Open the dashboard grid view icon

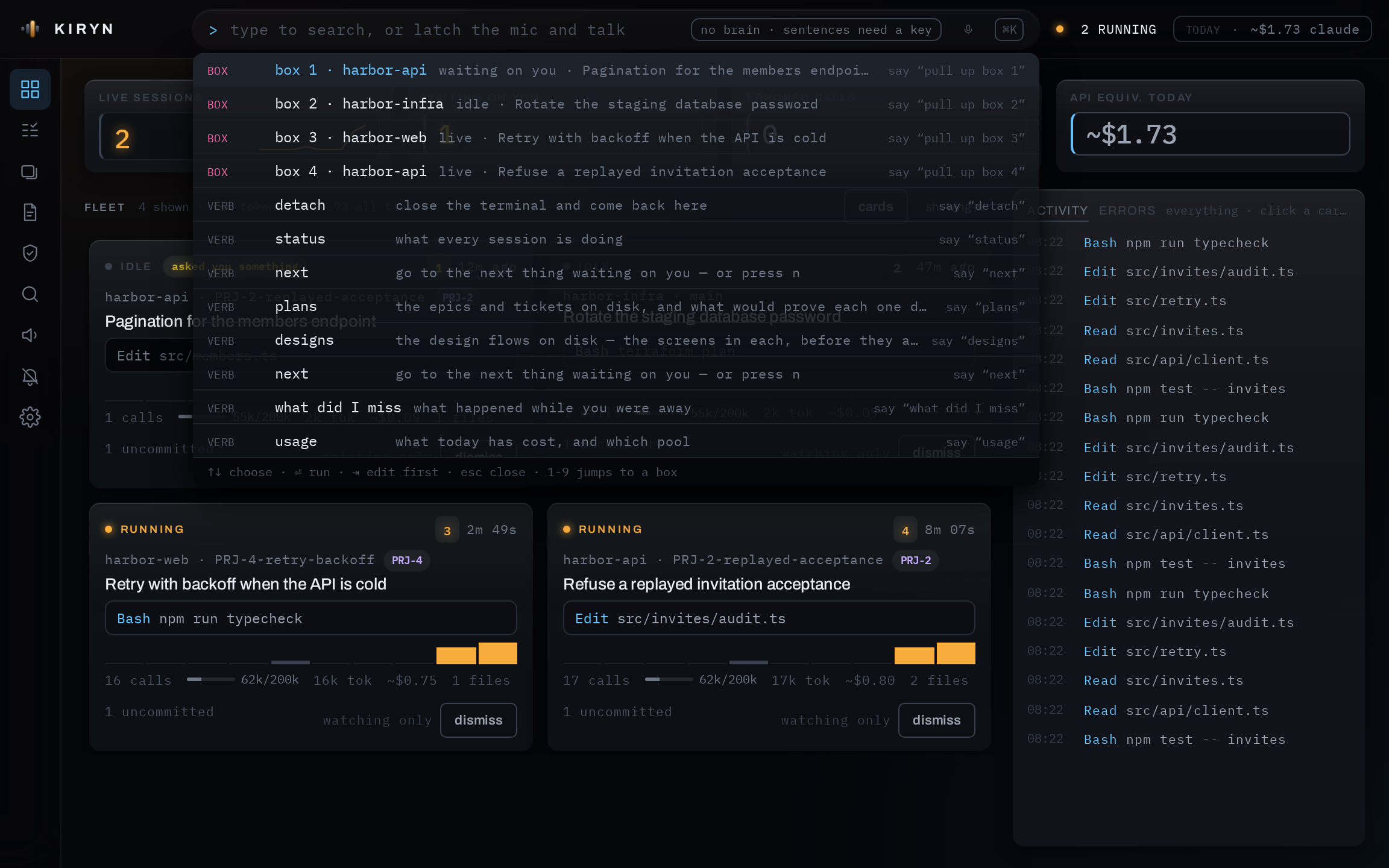[30, 89]
